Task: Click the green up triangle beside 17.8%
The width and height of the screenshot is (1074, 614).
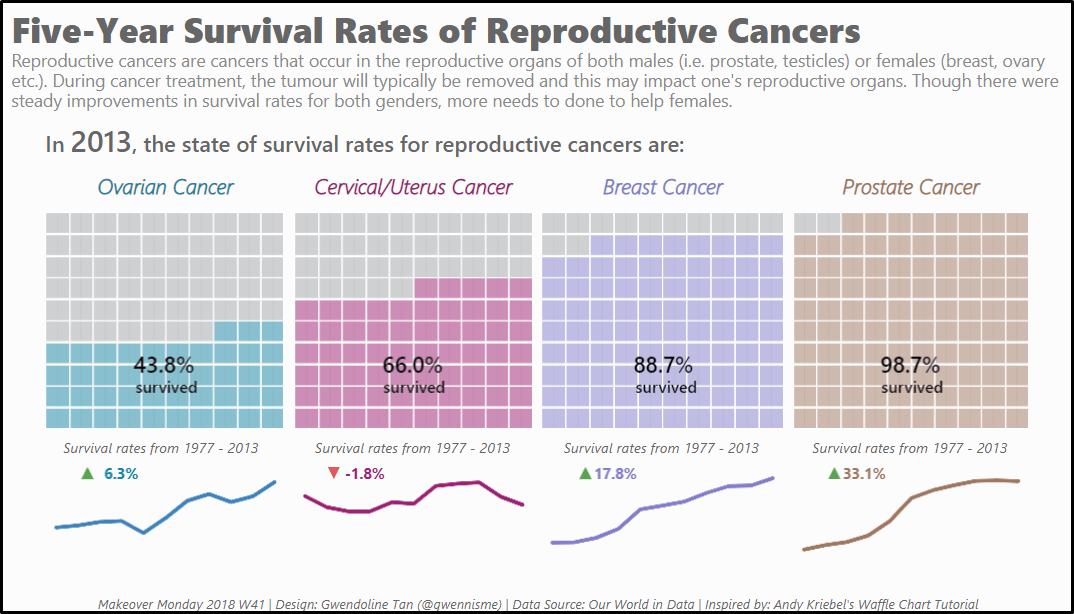Action: point(585,473)
